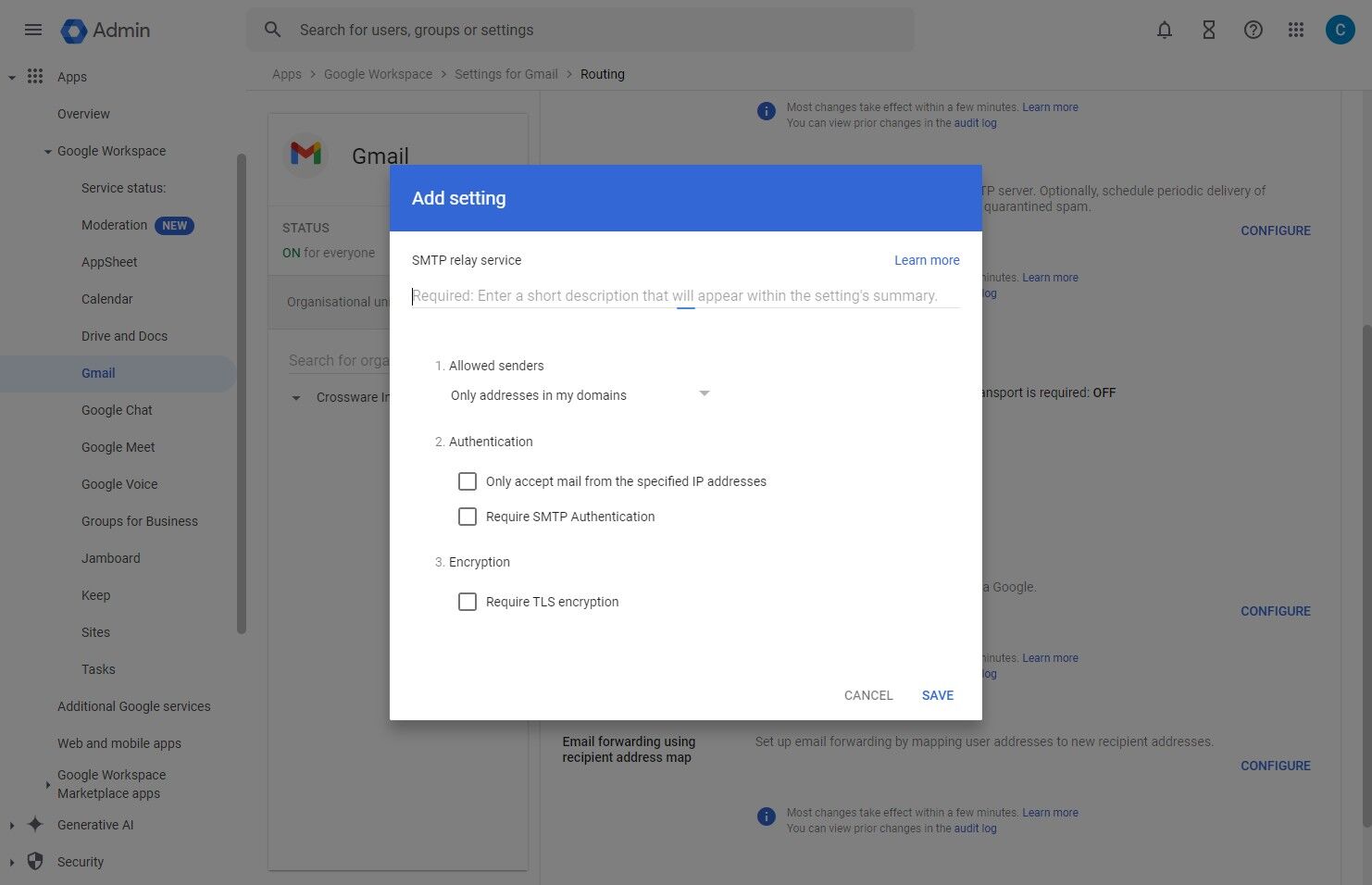
Task: Collapse the Google Workspace sidebar section
Action: (47, 152)
